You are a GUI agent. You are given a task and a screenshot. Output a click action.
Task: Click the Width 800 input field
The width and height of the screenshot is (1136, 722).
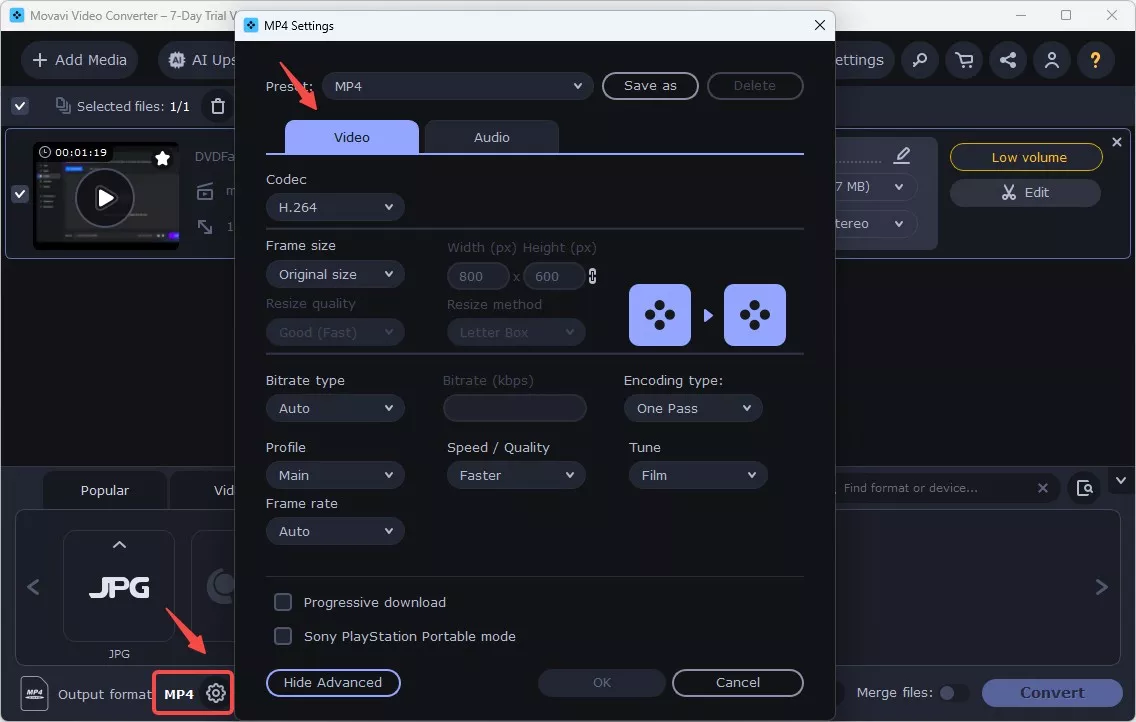(477, 276)
